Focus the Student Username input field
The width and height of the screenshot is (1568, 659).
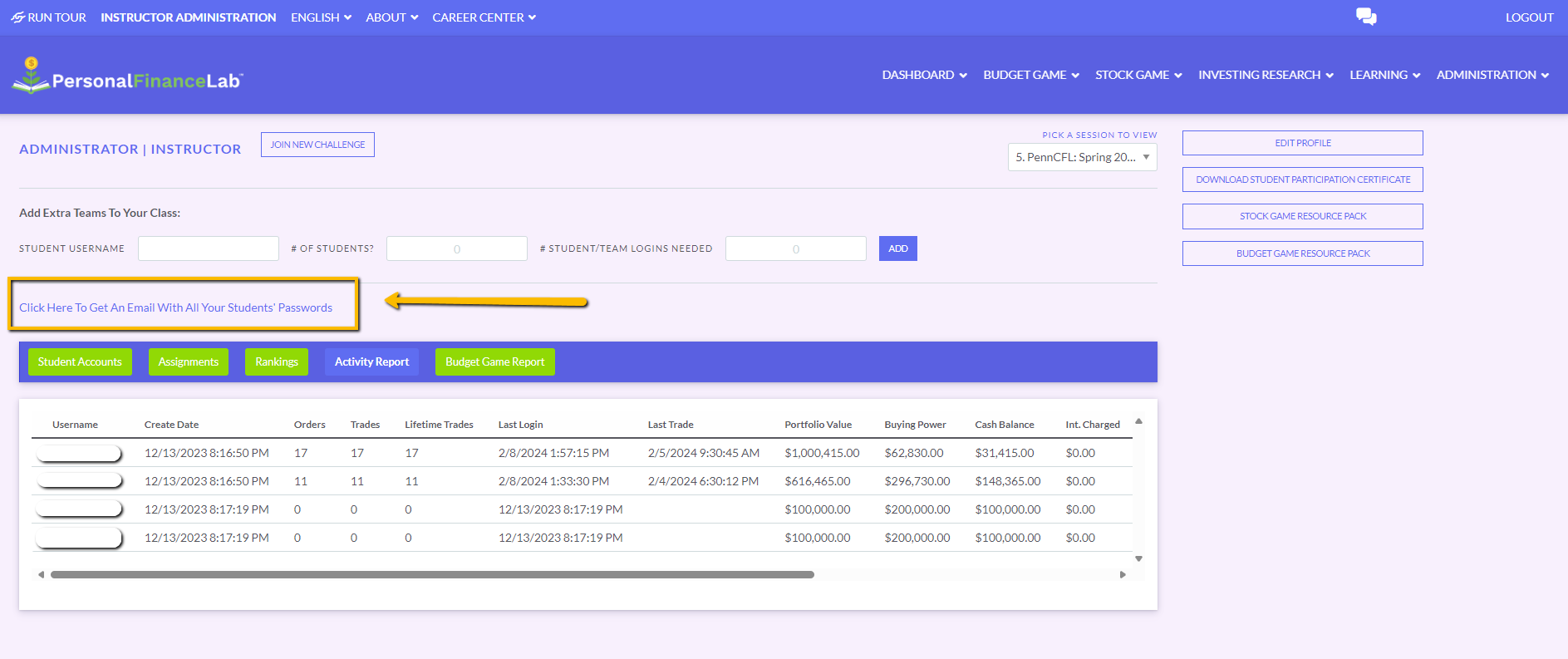[209, 248]
